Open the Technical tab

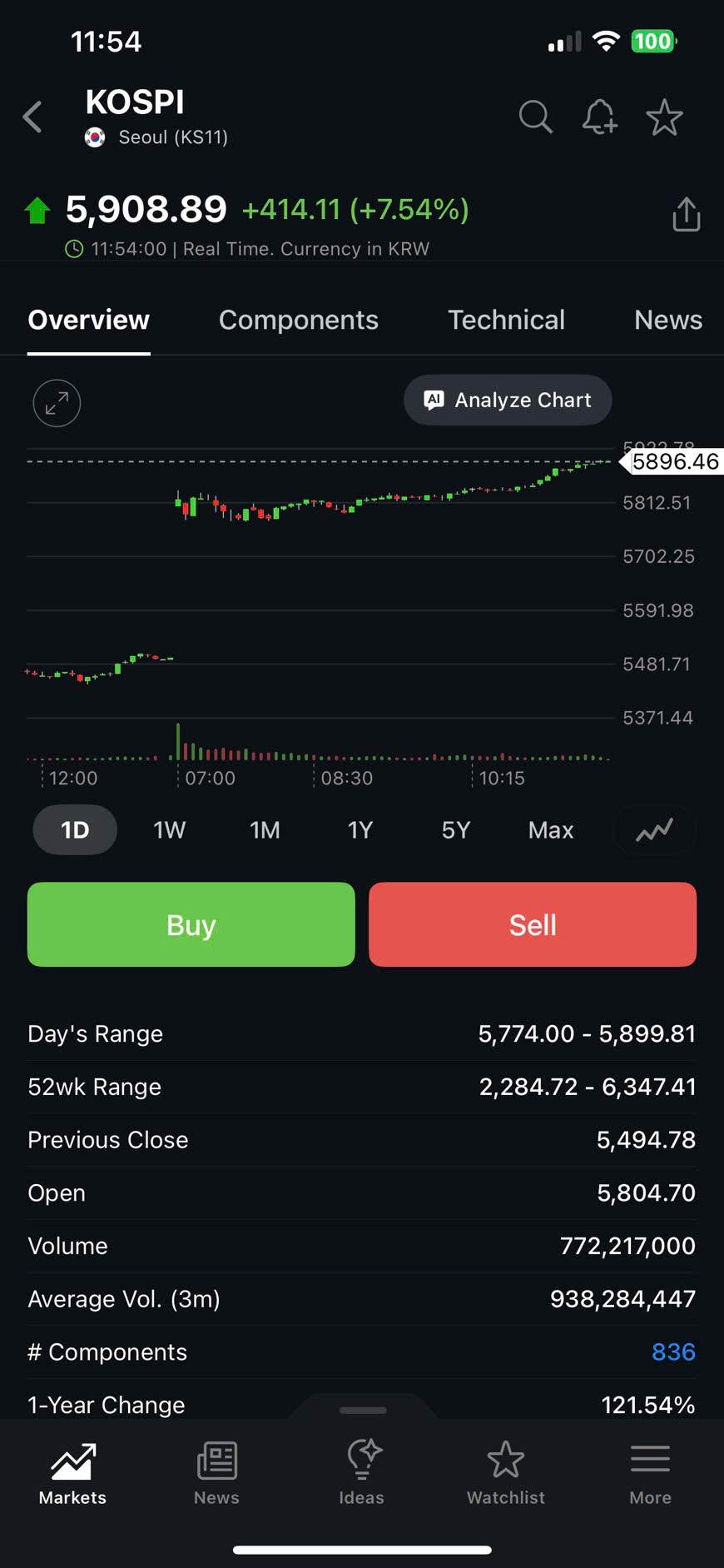506,320
